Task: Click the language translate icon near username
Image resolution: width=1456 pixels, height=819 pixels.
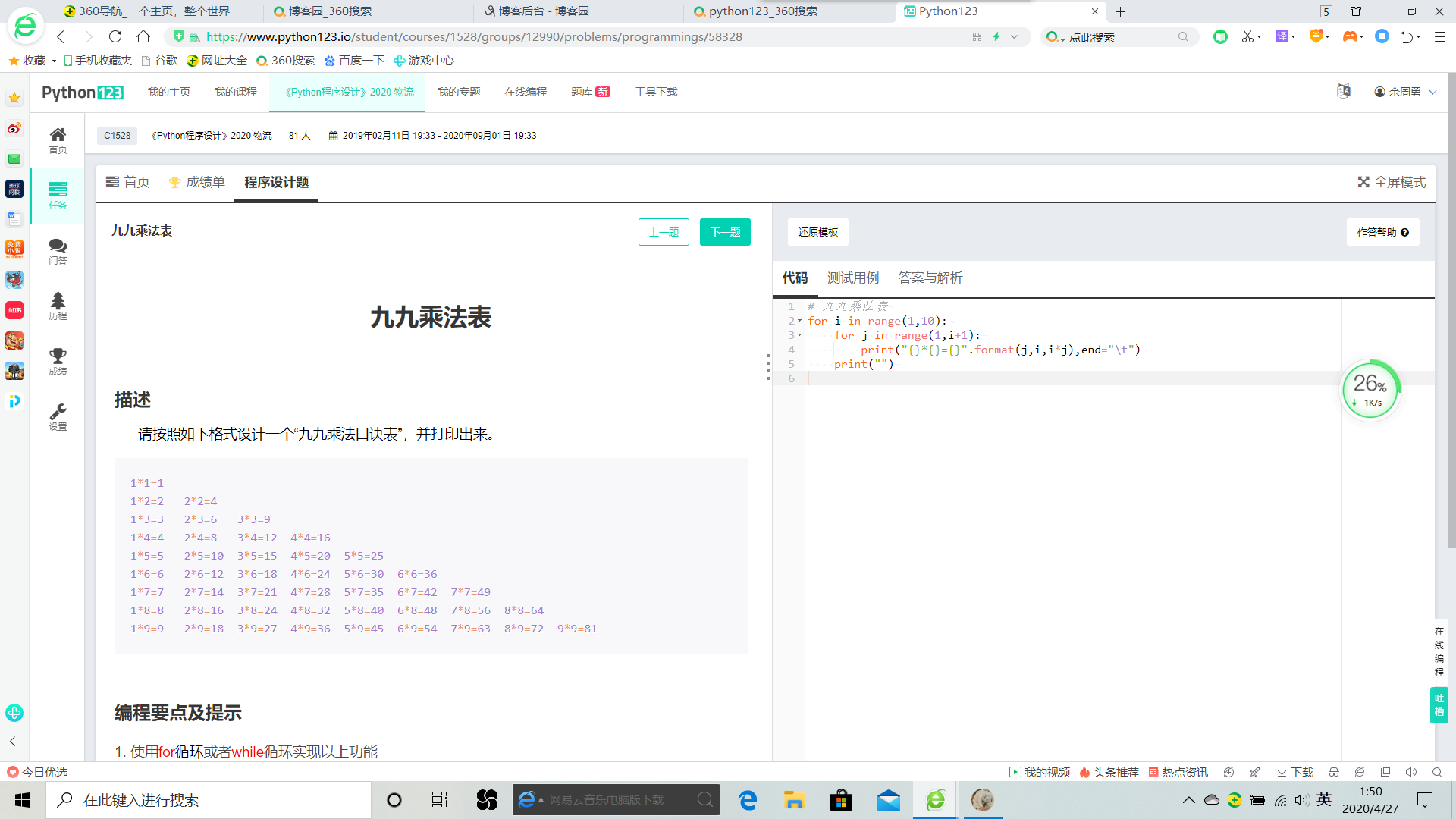Action: (1344, 91)
